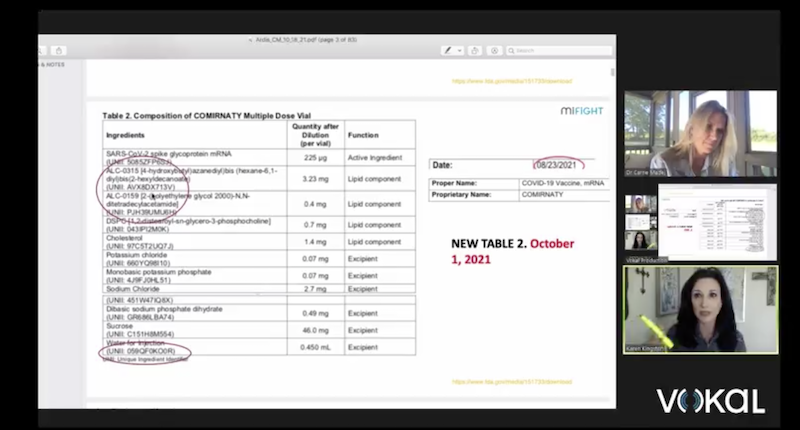Click 'Dibasic sodium phosphate dihydrate' cell
Viewport: 800px width, 430px height.
tap(194, 313)
